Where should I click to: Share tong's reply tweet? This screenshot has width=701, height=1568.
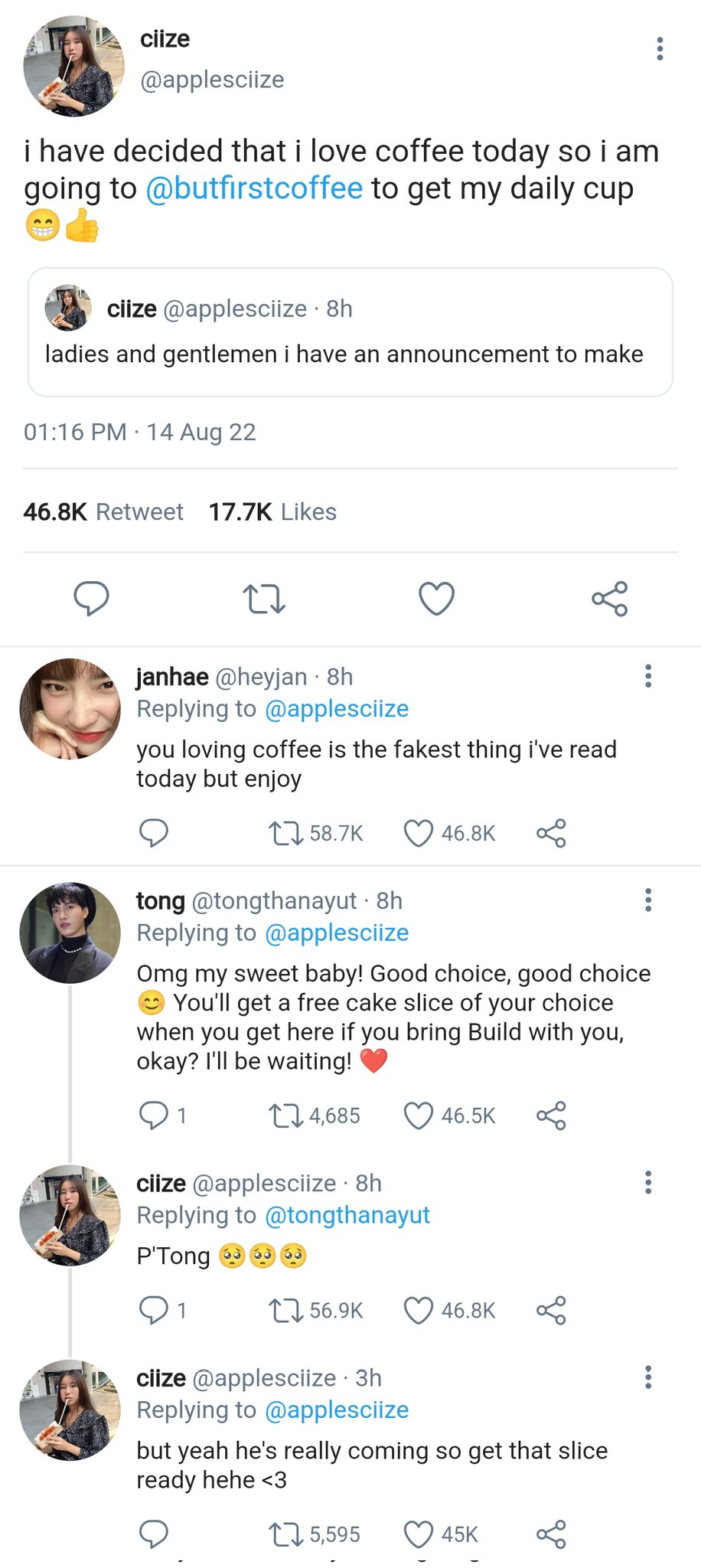click(x=551, y=1116)
